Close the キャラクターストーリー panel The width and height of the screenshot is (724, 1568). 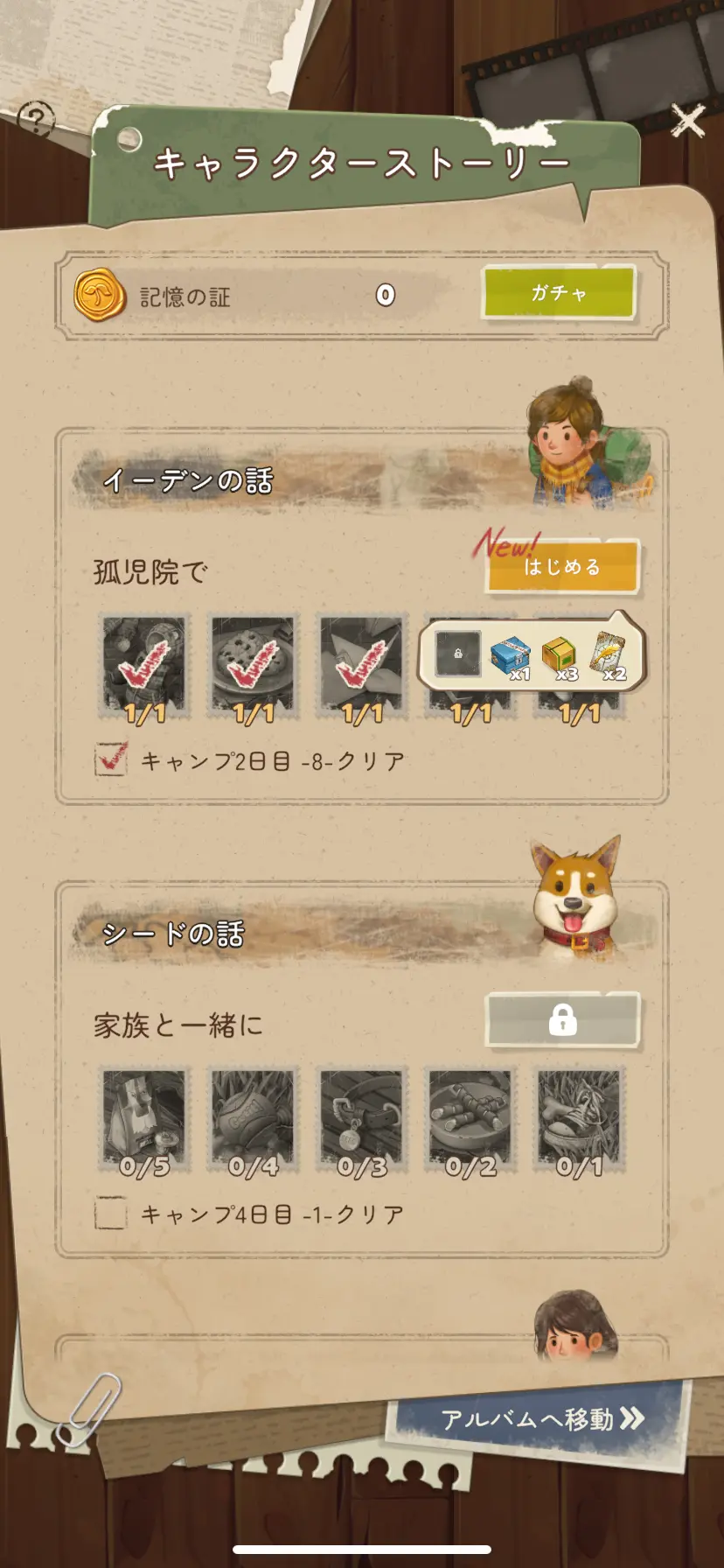tap(688, 121)
